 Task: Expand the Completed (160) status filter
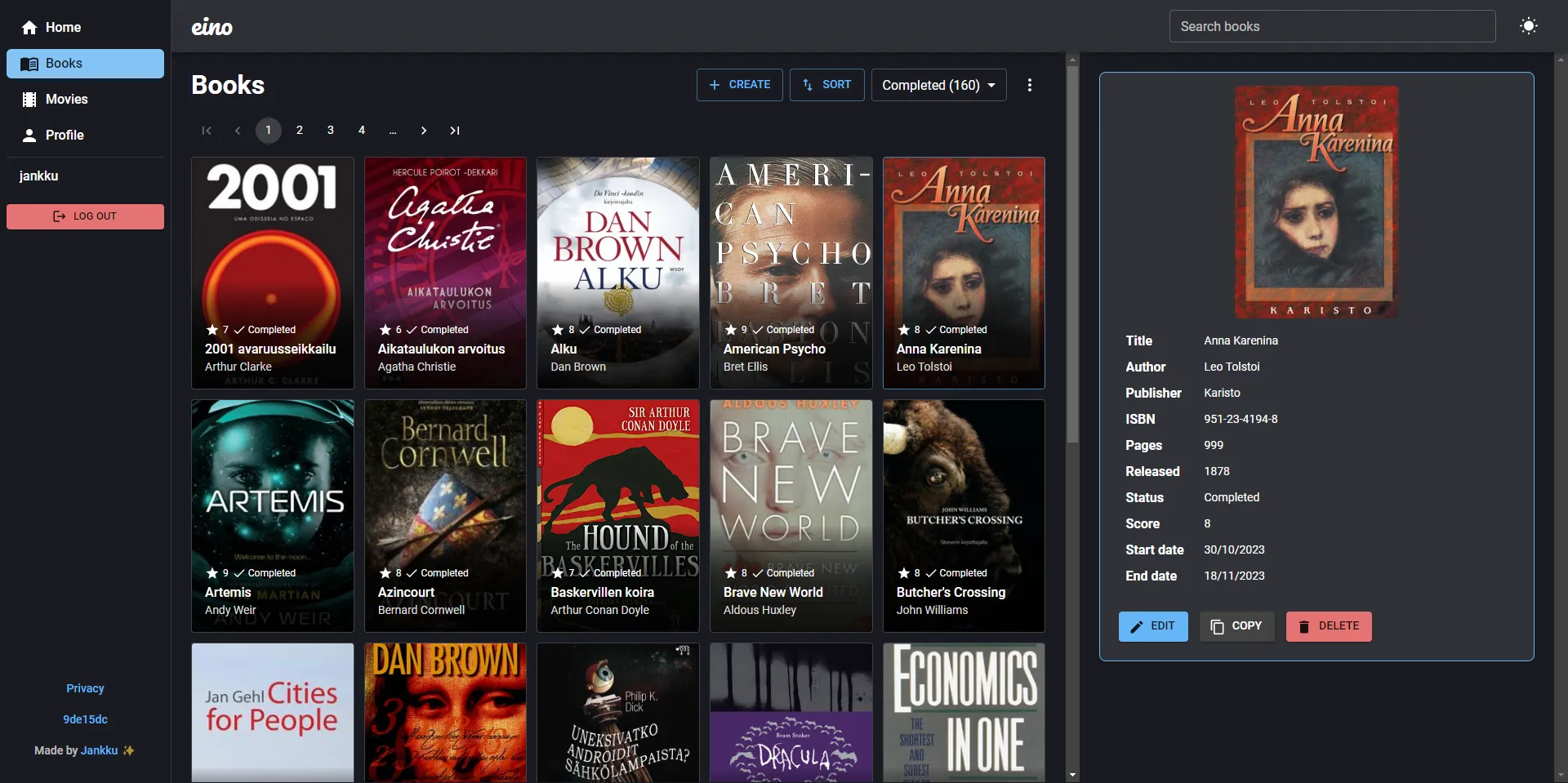coord(939,85)
